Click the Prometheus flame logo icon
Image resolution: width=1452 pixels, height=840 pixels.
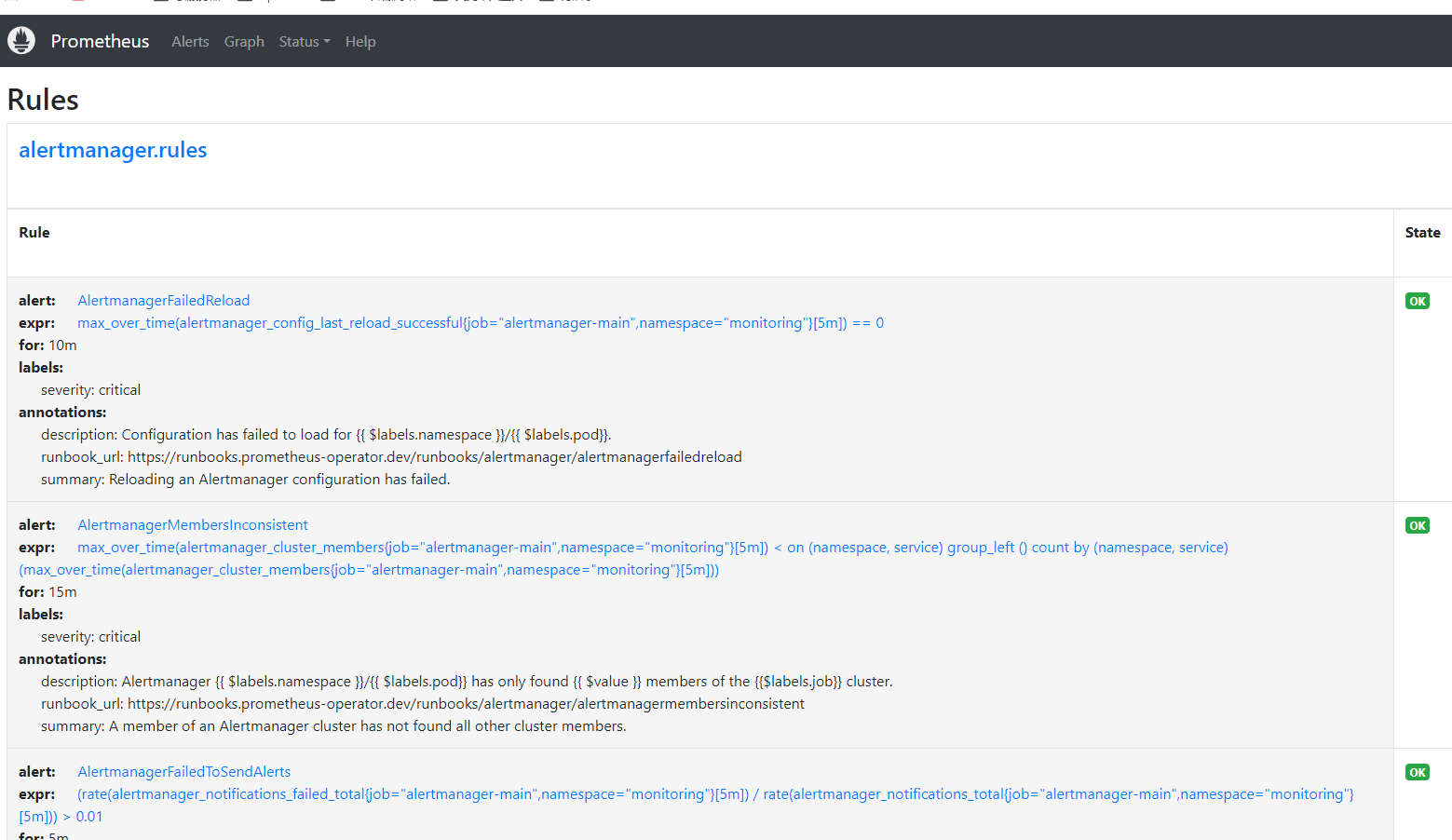point(21,40)
